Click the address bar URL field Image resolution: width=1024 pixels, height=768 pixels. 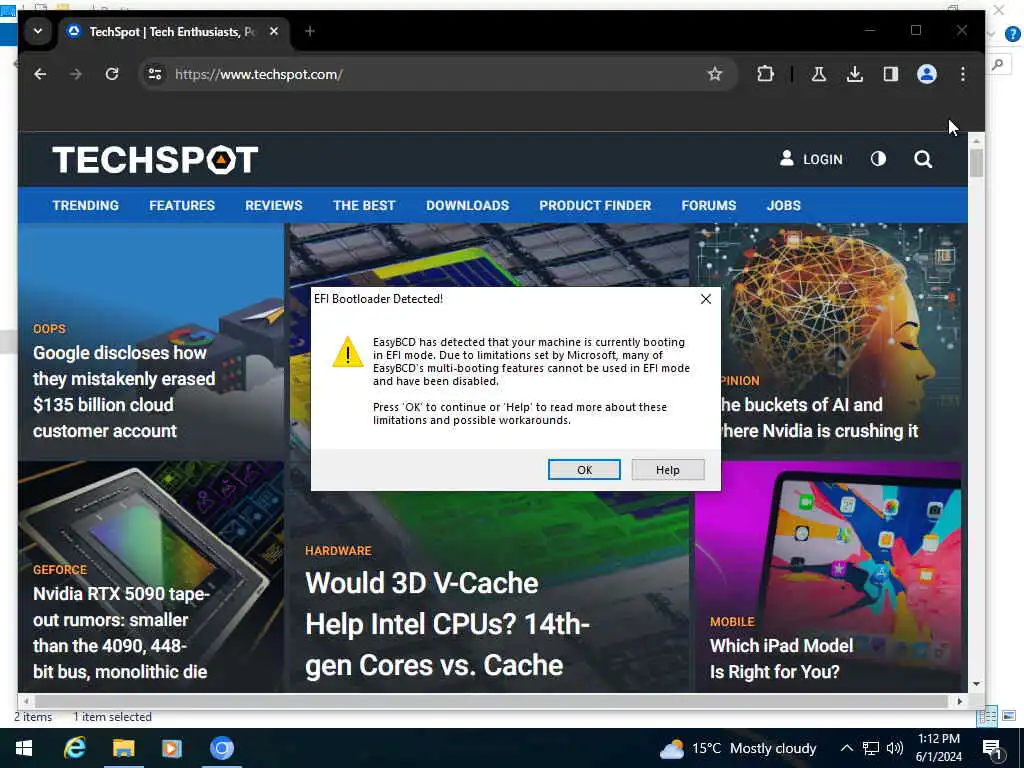pyautogui.click(x=438, y=74)
